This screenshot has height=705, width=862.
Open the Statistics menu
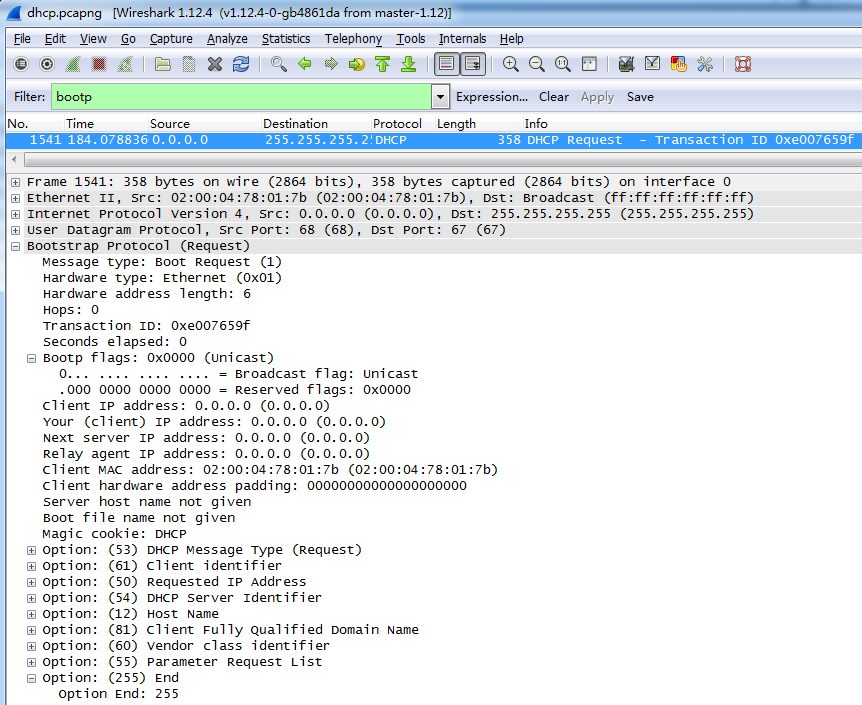(286, 39)
